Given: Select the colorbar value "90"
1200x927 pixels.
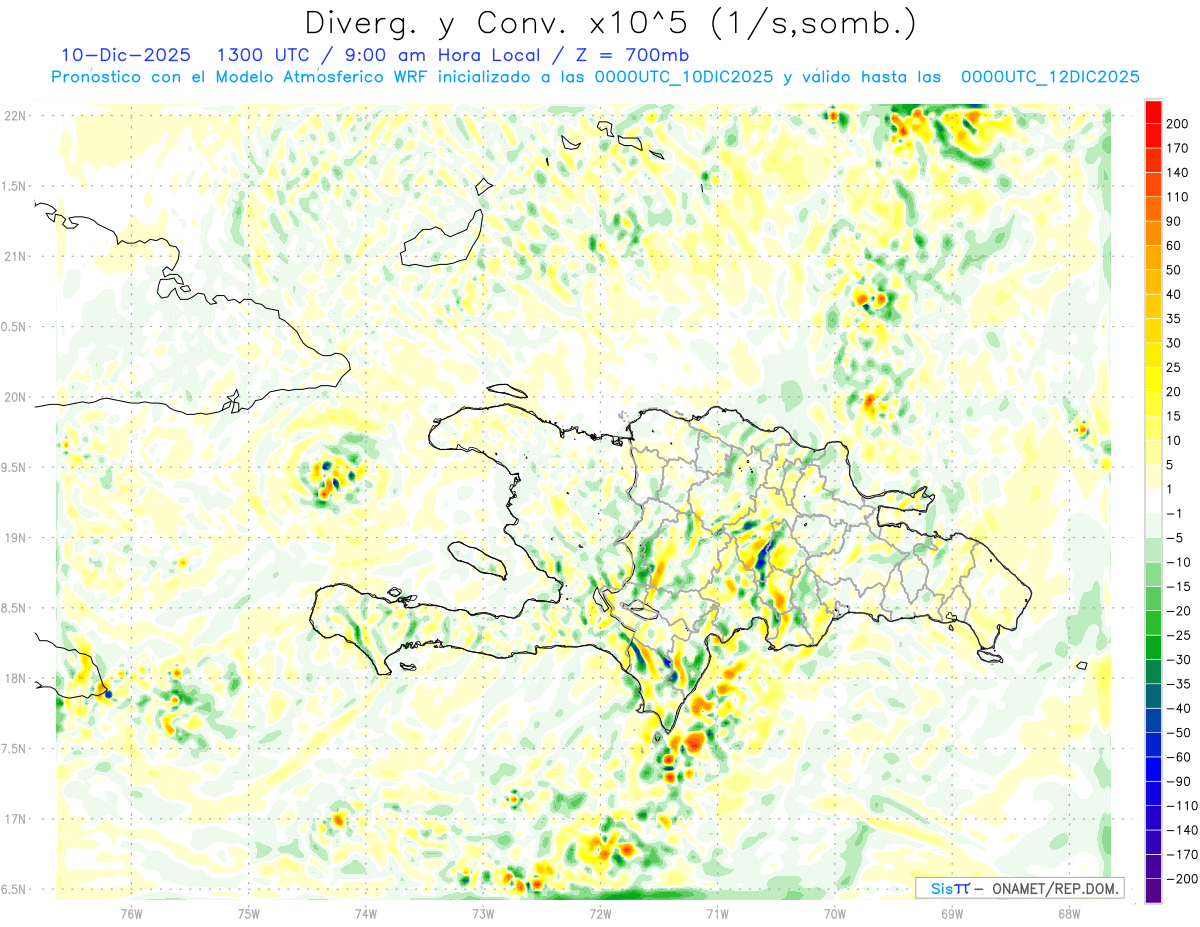Looking at the screenshot, I should coord(1175,222).
